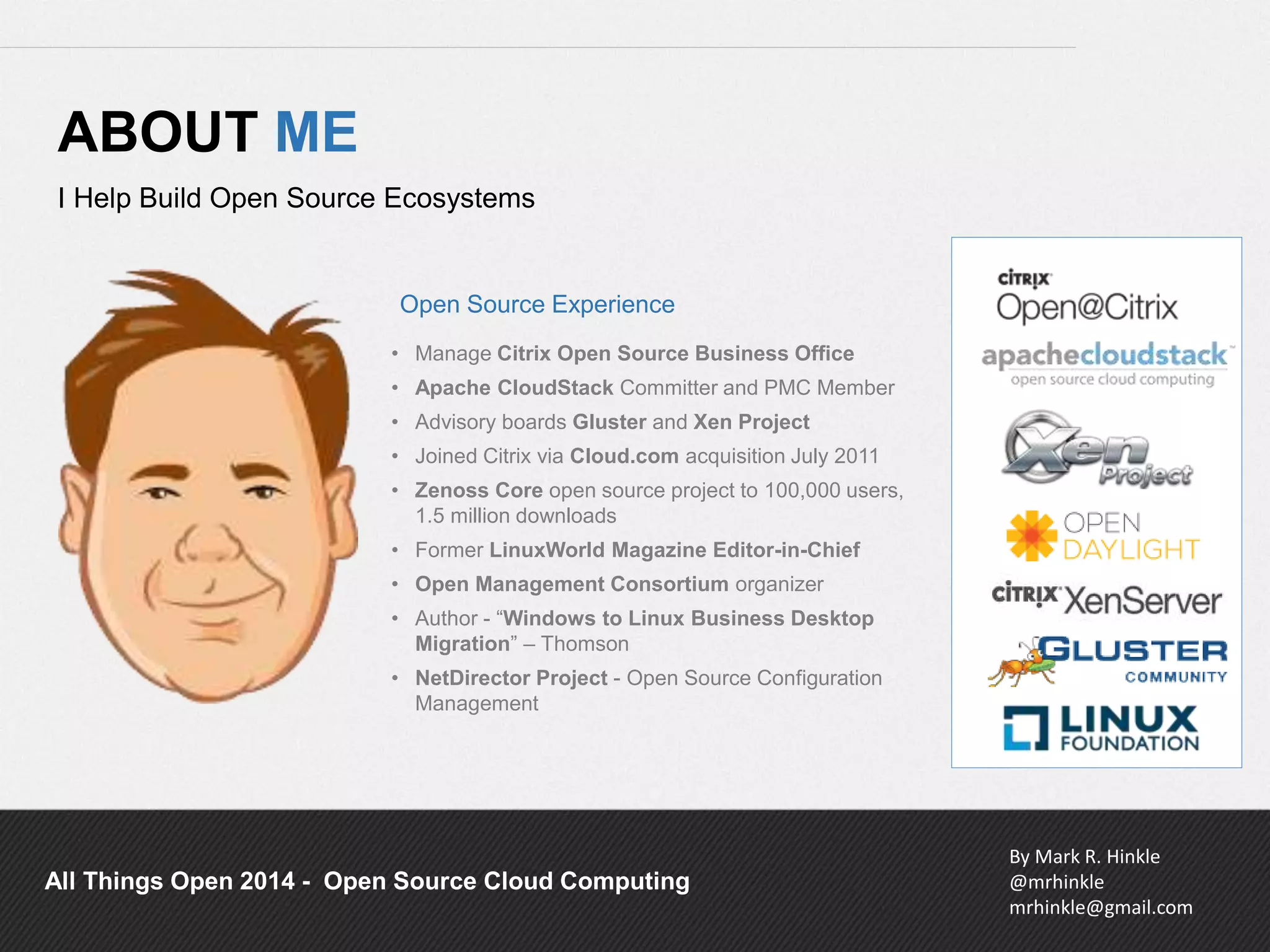Image resolution: width=1270 pixels, height=952 pixels.
Task: Click the mrhinkle@gmail.com email address
Action: [x=1101, y=907]
